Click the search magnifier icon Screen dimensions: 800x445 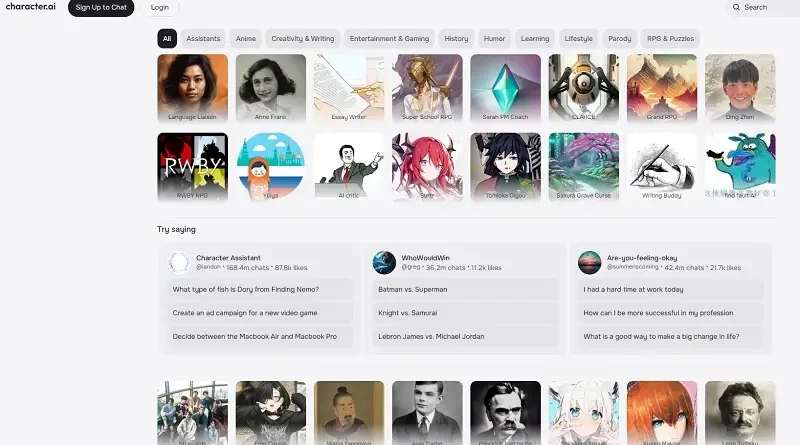tap(736, 7)
